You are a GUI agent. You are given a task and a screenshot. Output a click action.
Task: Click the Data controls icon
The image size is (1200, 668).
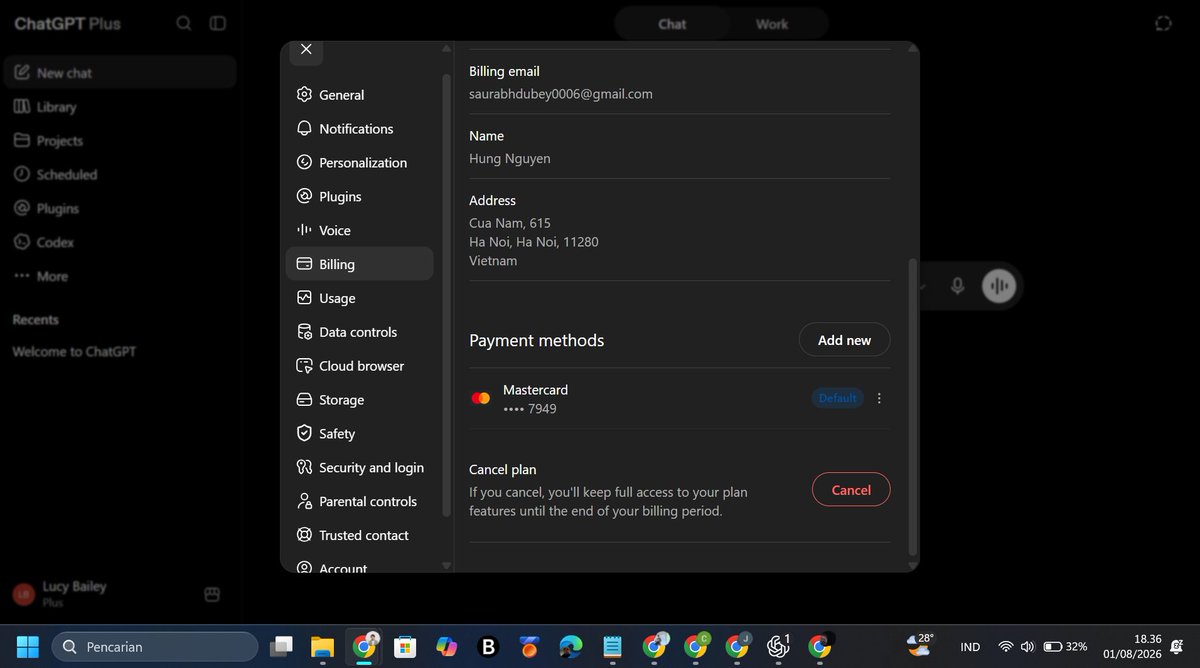click(x=305, y=332)
